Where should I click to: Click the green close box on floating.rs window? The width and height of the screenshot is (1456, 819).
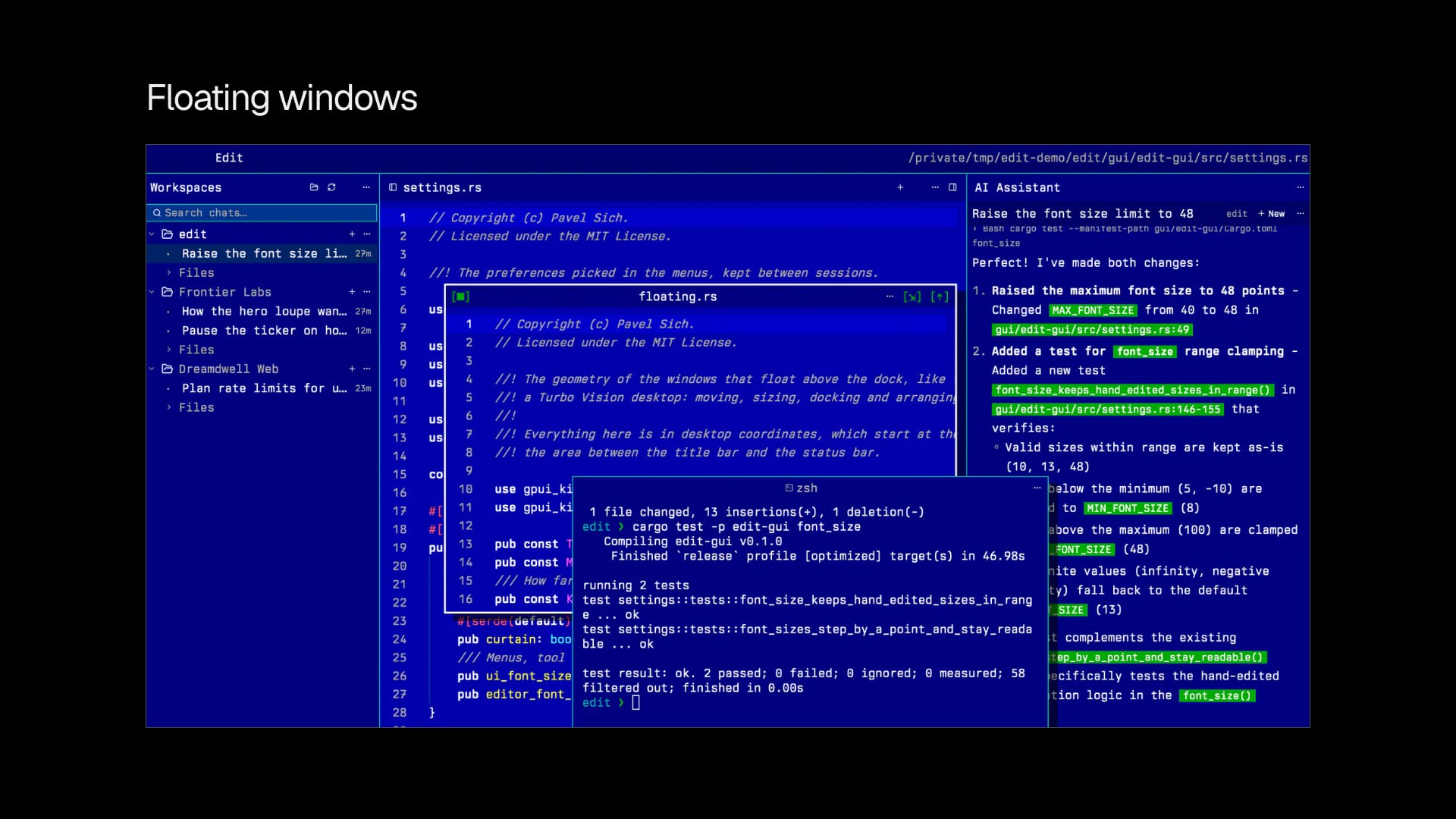(x=461, y=297)
